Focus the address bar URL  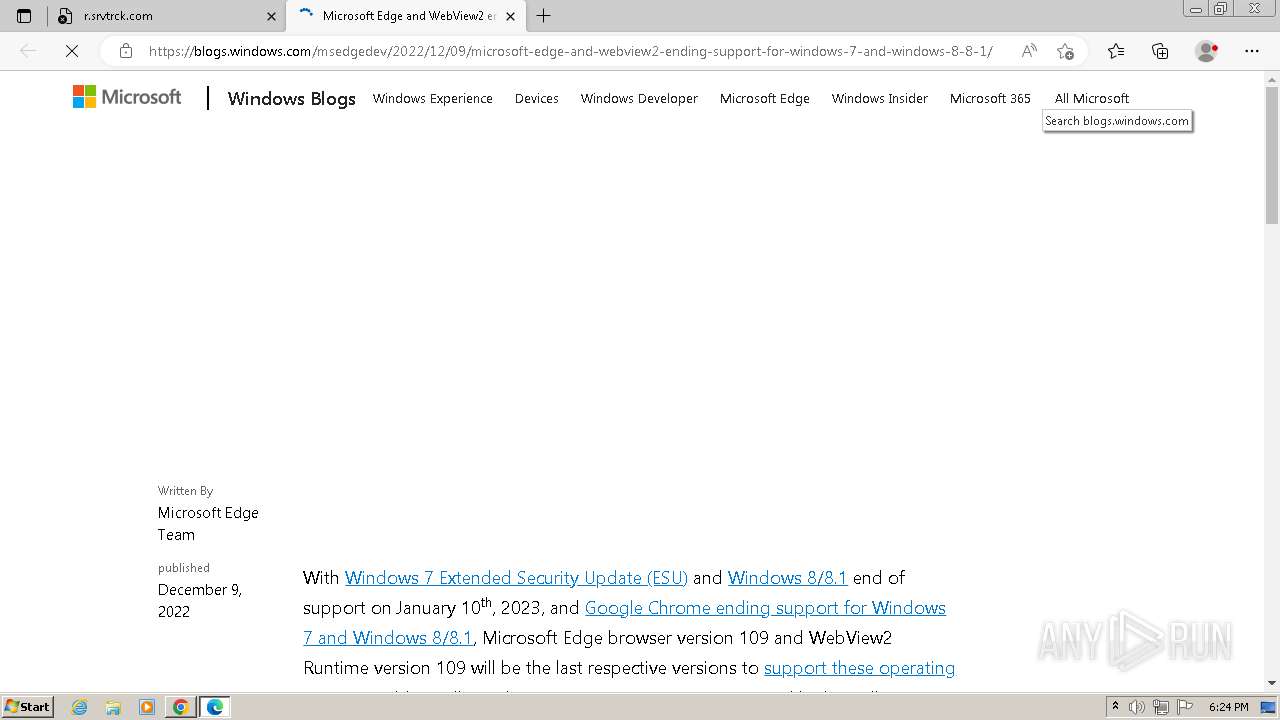(570, 51)
